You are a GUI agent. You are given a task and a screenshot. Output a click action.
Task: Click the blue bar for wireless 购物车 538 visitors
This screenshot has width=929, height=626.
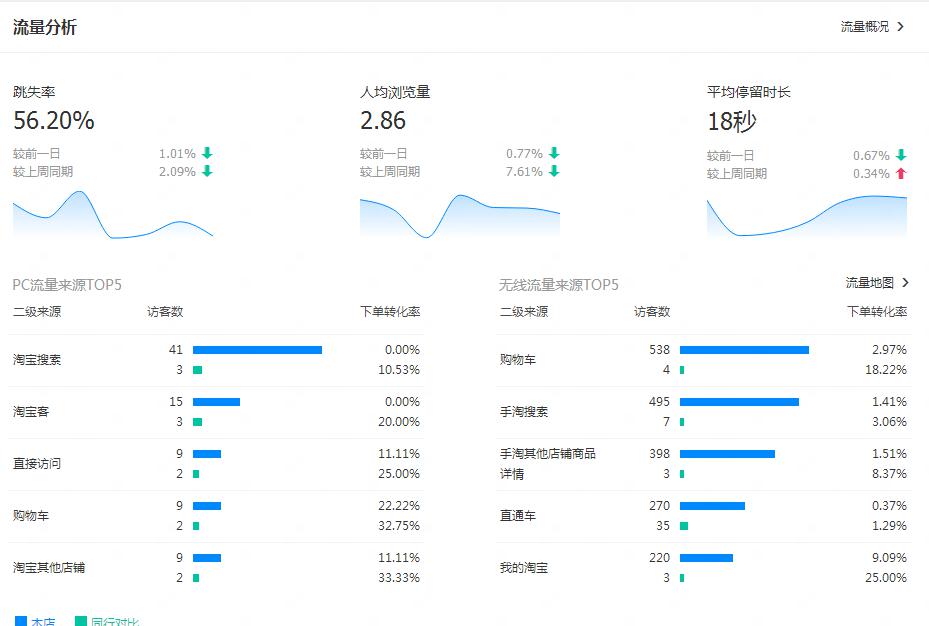click(744, 350)
